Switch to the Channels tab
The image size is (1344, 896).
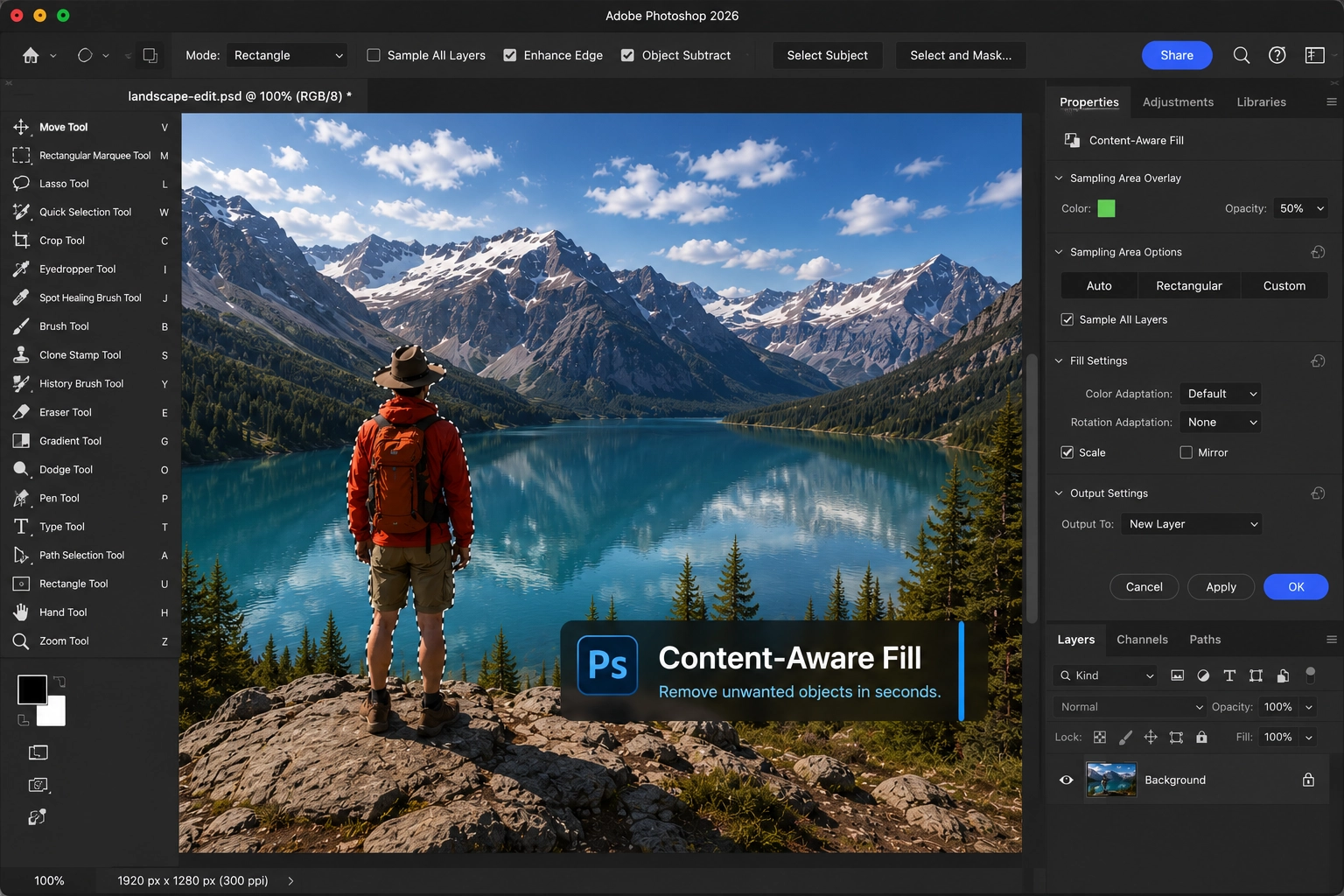(1142, 640)
